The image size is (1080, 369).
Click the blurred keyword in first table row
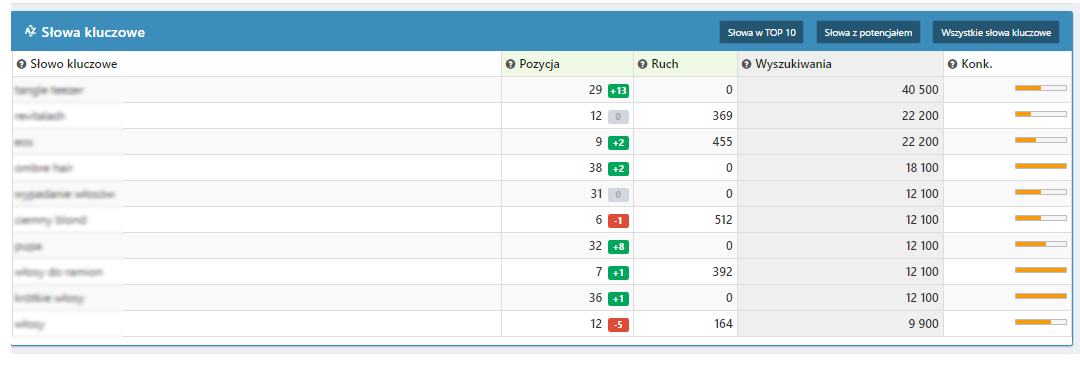50,90
